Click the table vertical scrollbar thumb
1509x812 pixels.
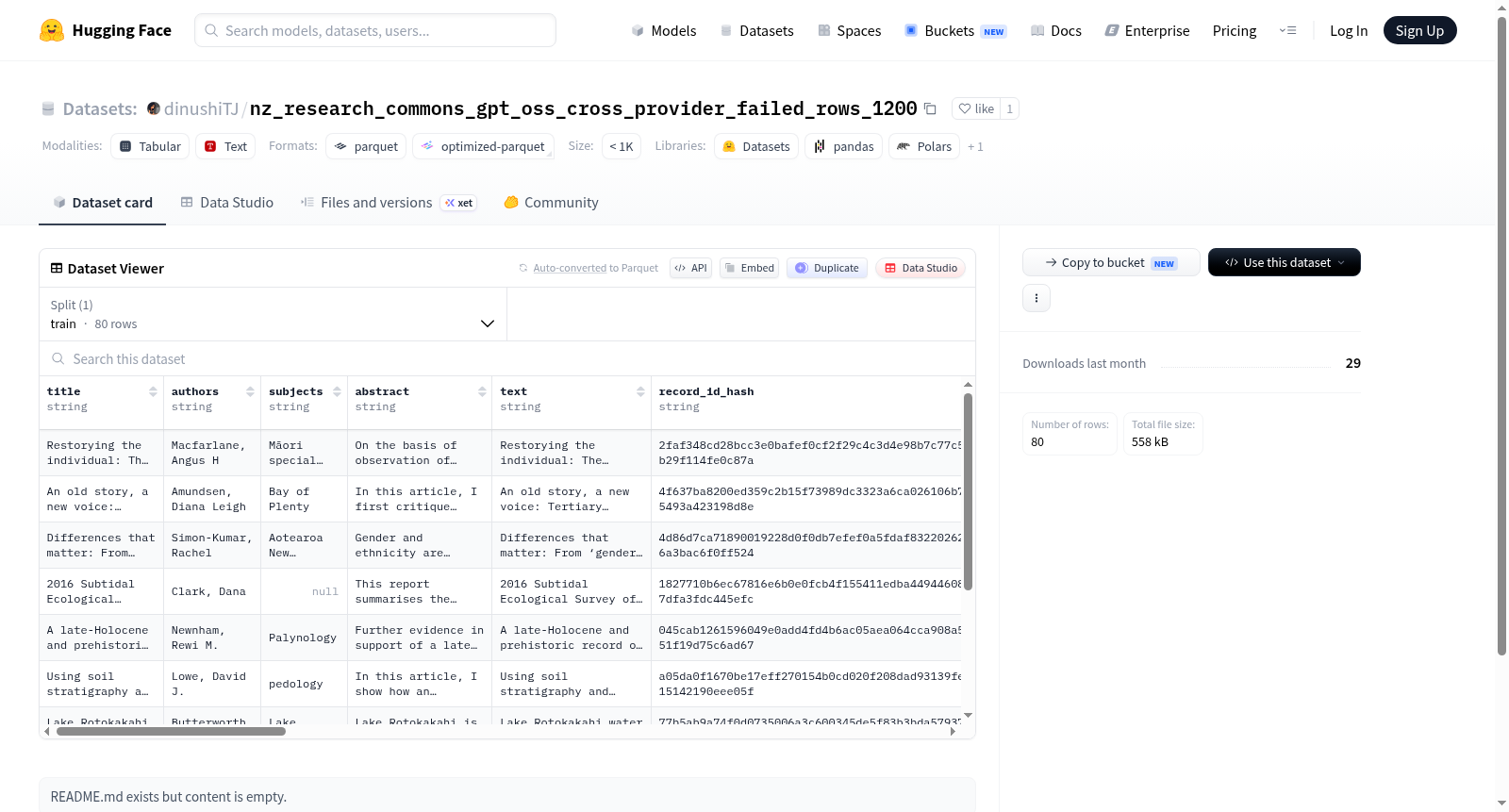968,491
